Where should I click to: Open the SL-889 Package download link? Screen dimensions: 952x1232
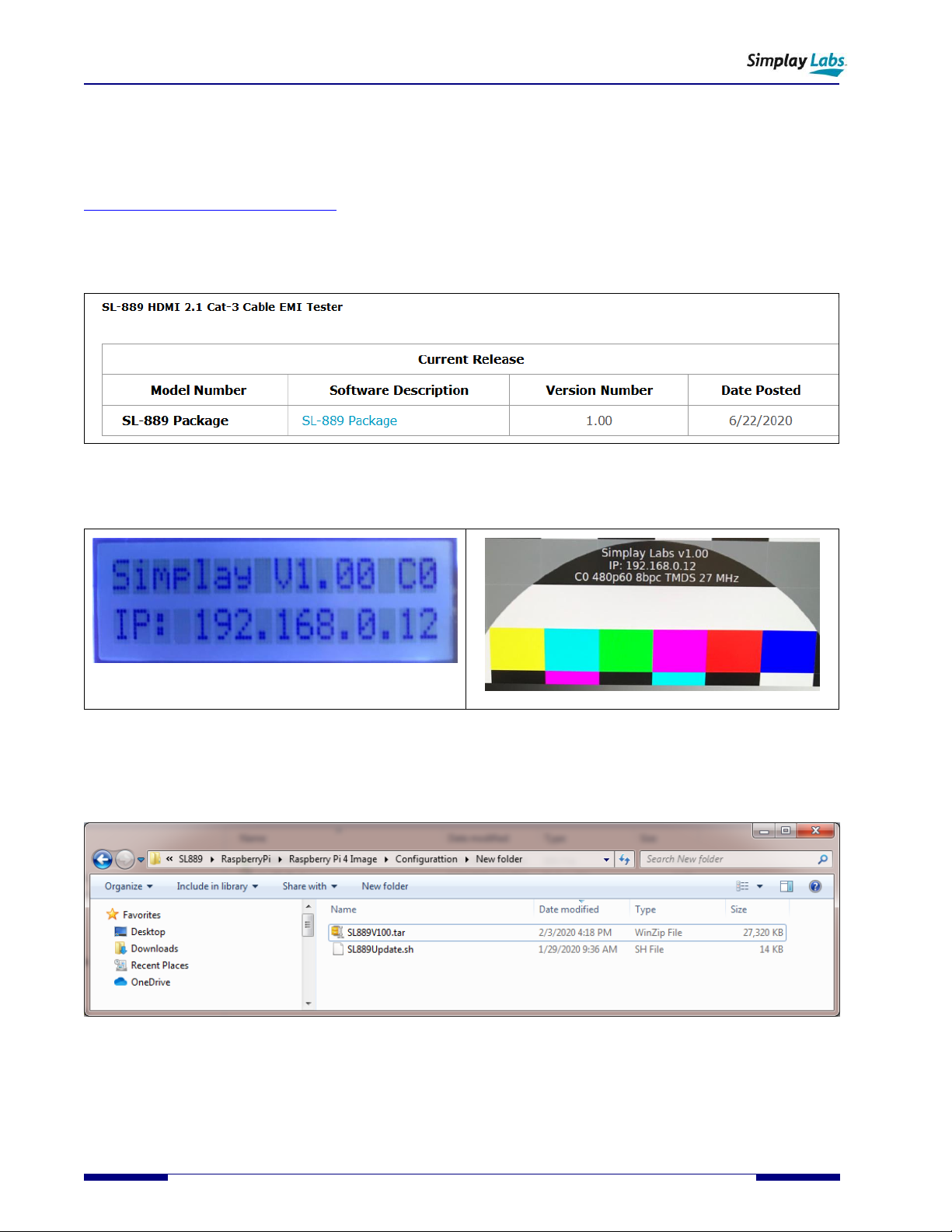click(349, 421)
